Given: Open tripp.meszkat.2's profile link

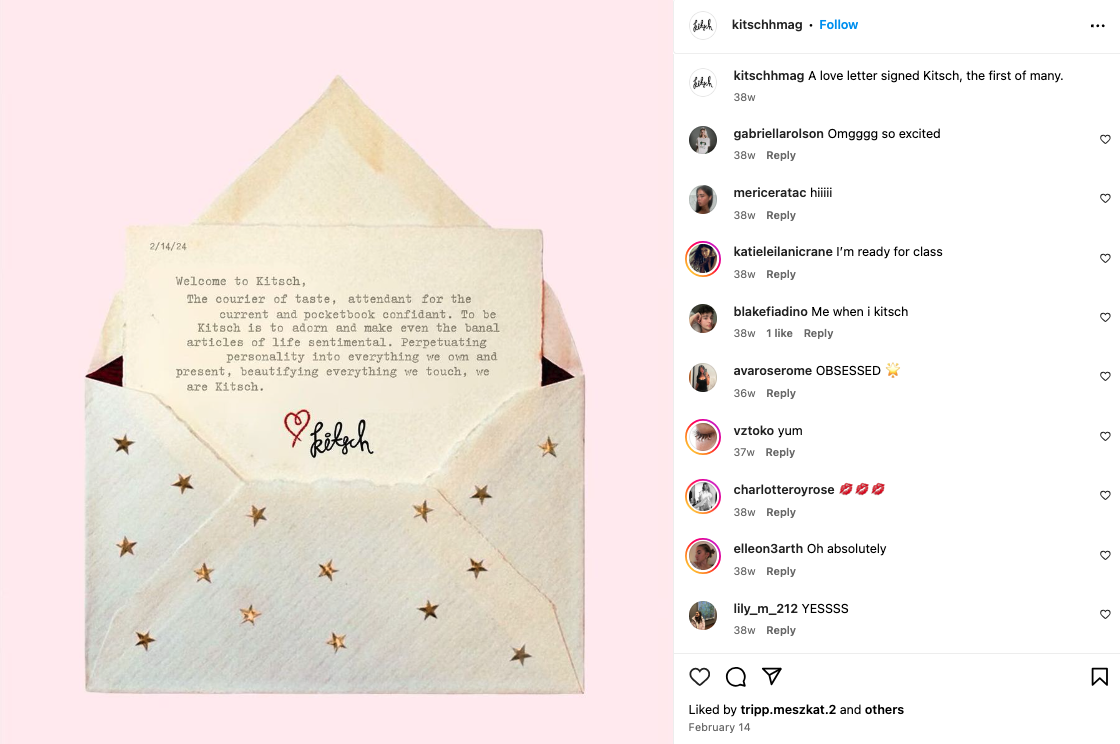Looking at the screenshot, I should pyautogui.click(x=788, y=710).
